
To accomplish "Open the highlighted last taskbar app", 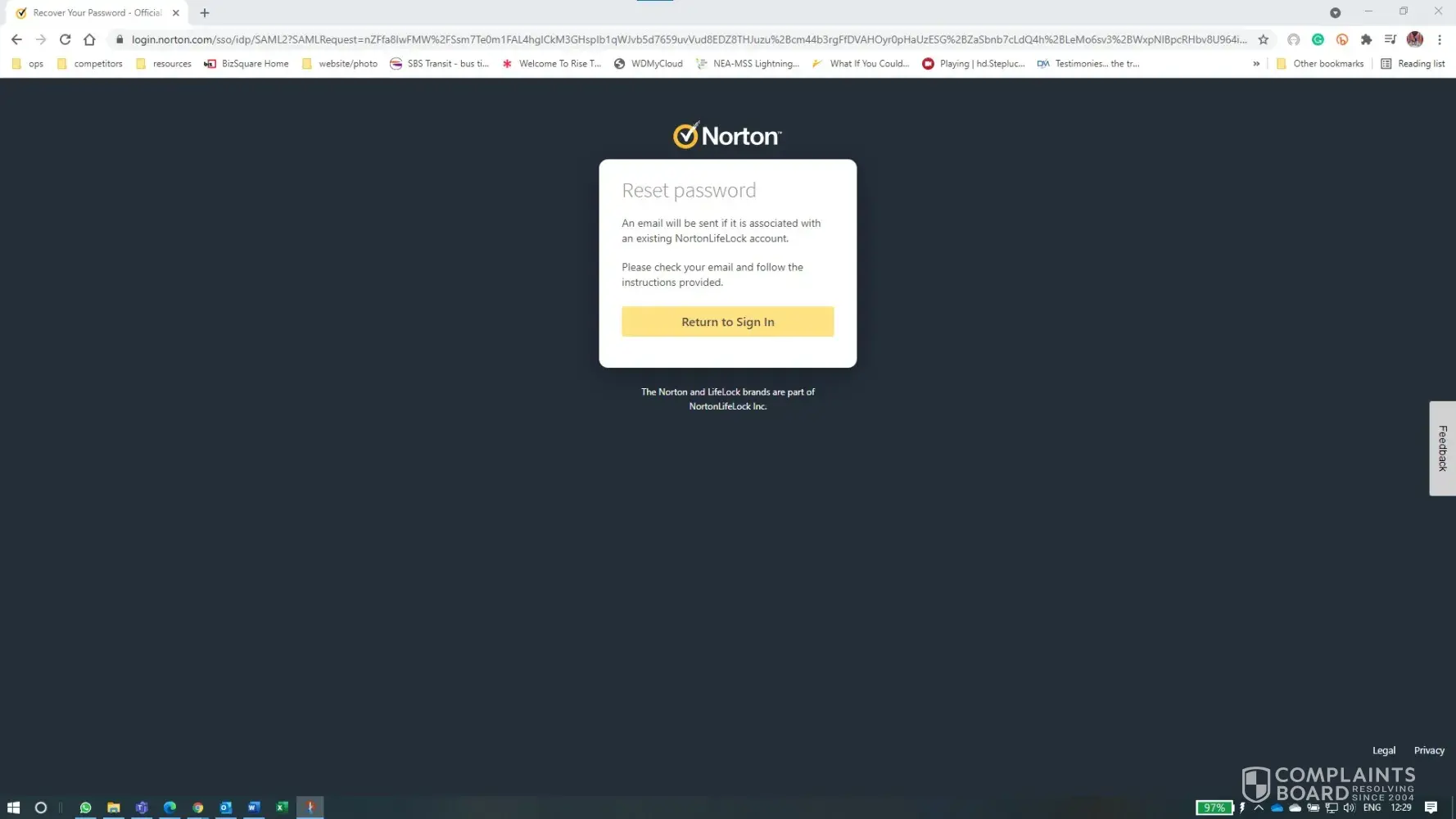I will point(310,808).
